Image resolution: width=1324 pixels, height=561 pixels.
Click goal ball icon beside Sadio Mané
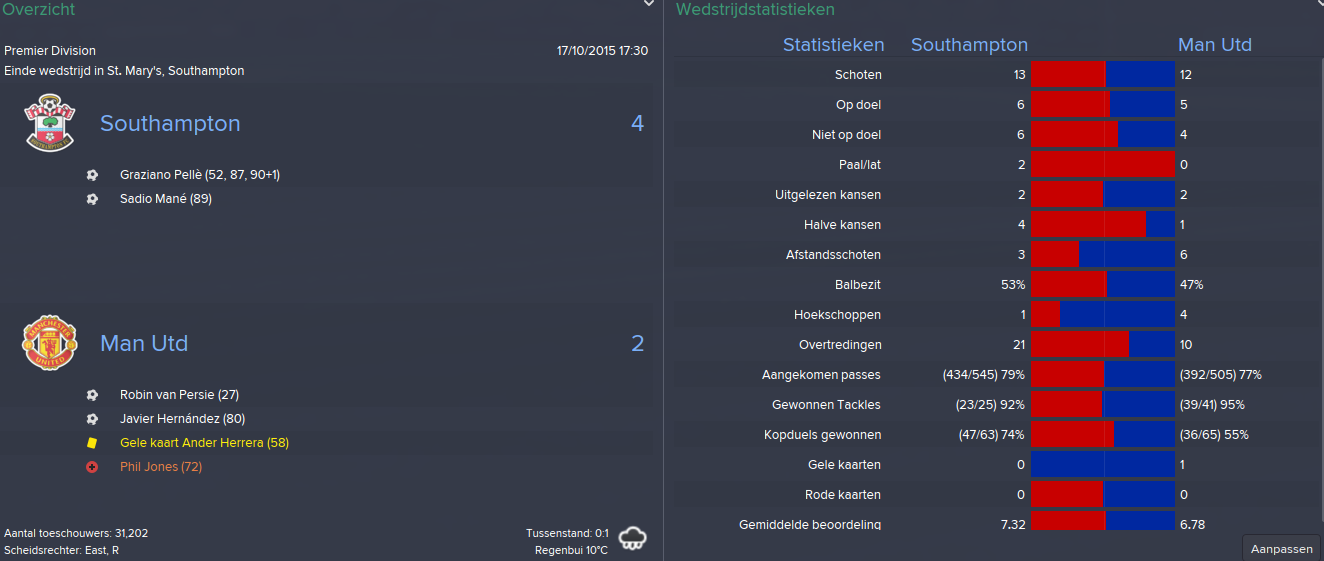(92, 199)
